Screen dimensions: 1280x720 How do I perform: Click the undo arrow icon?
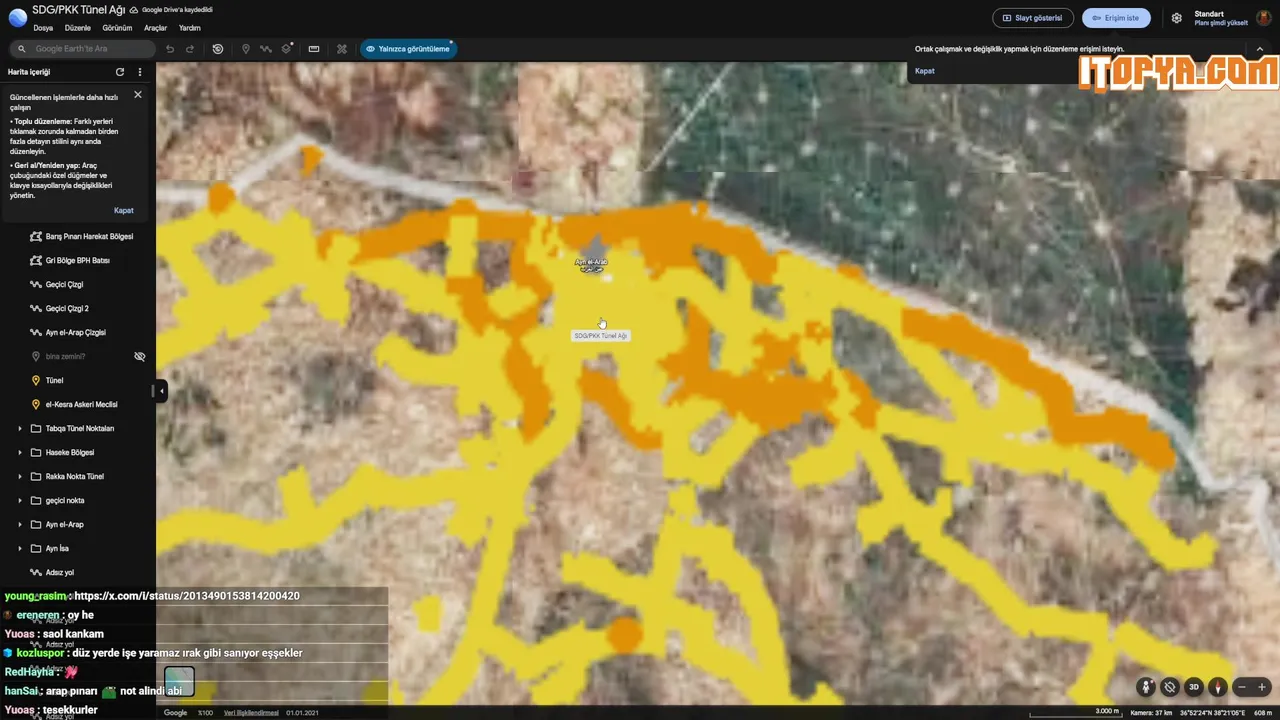point(170,49)
